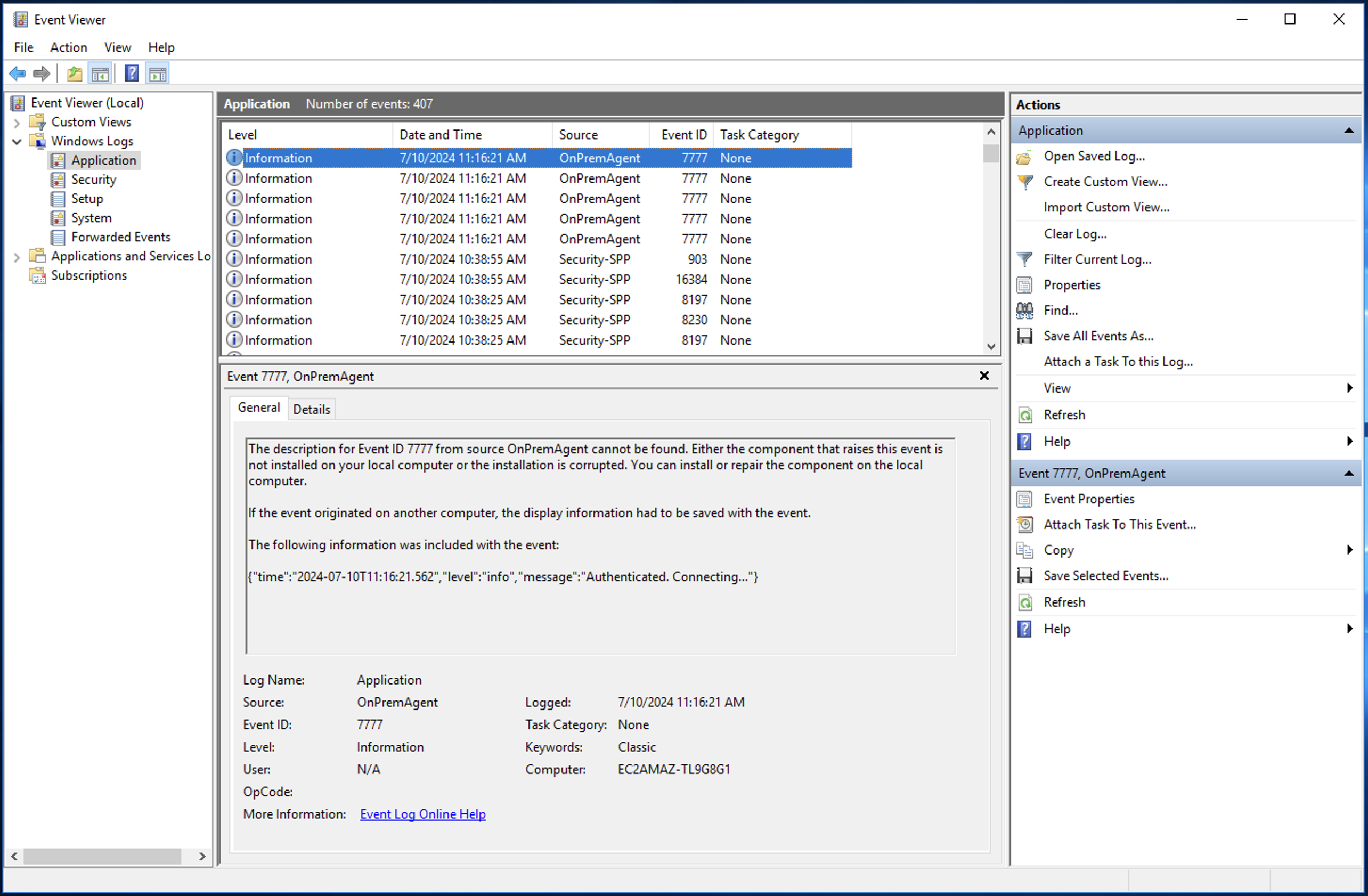This screenshot has height=896, width=1368.
Task: Expand Applications and Services Logs node
Action: coord(17,257)
